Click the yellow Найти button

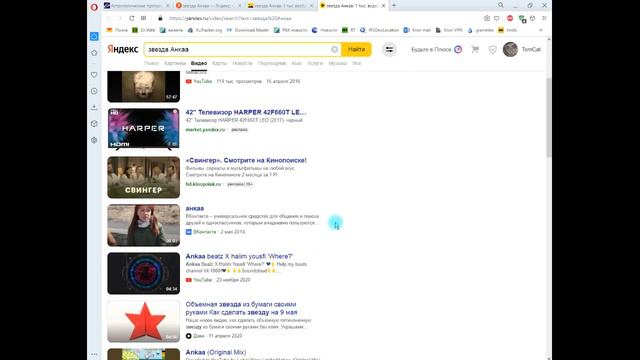click(356, 49)
